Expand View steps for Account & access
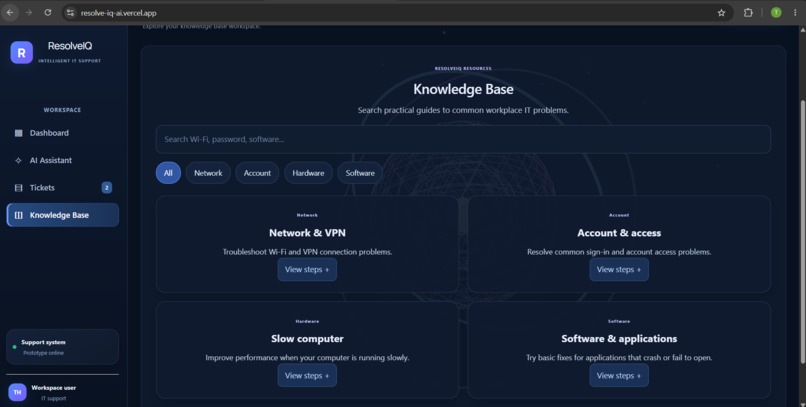 pos(619,270)
